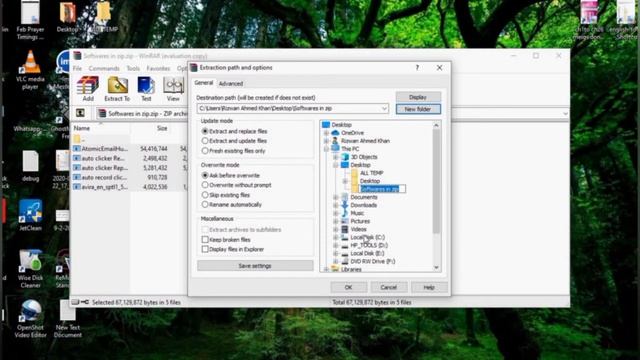Open VLC media player desktop icon
640x360 pixels.
pyautogui.click(x=30, y=69)
